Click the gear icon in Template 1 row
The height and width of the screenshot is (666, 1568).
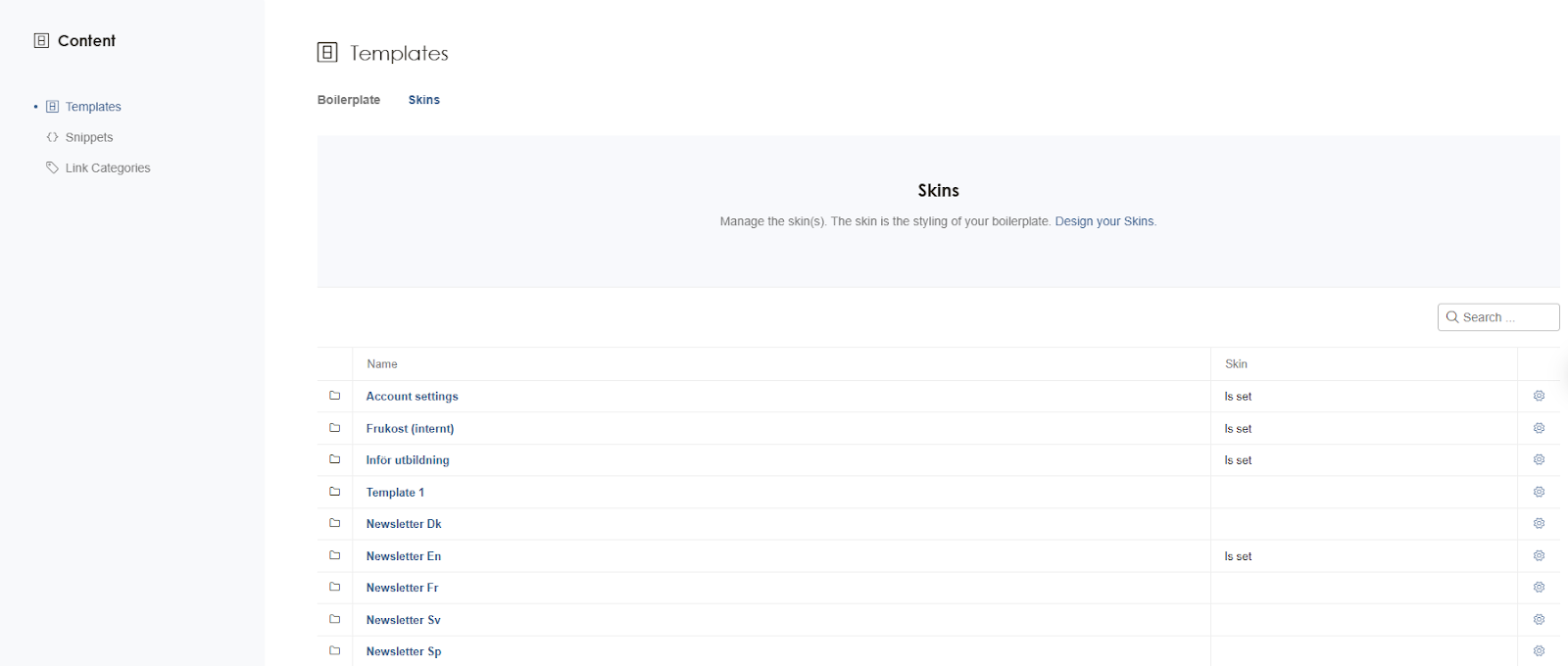[x=1539, y=492]
